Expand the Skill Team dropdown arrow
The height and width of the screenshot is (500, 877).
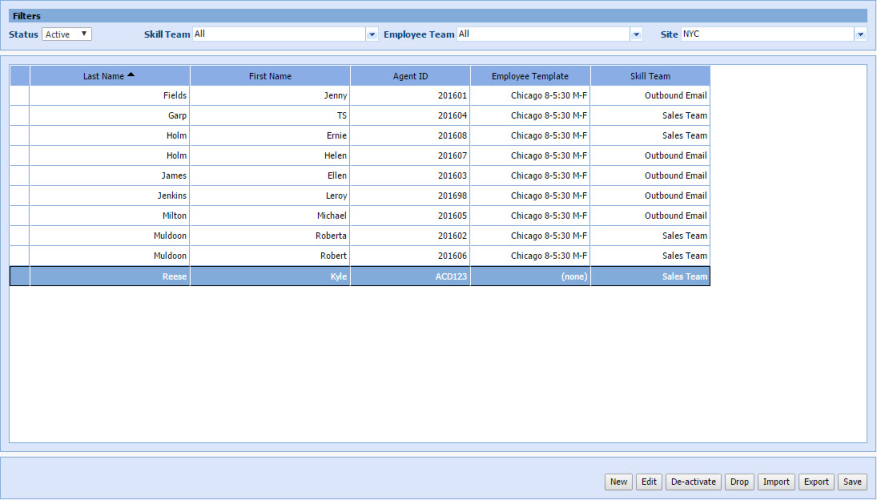click(x=372, y=34)
